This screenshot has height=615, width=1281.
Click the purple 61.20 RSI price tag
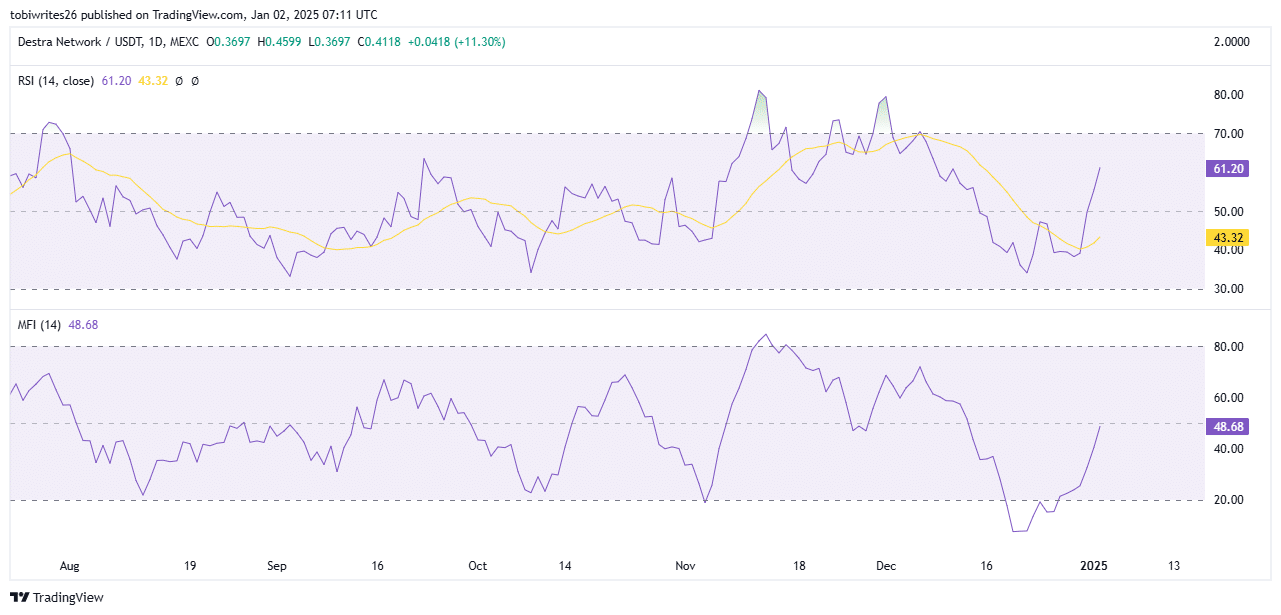[x=1228, y=169]
